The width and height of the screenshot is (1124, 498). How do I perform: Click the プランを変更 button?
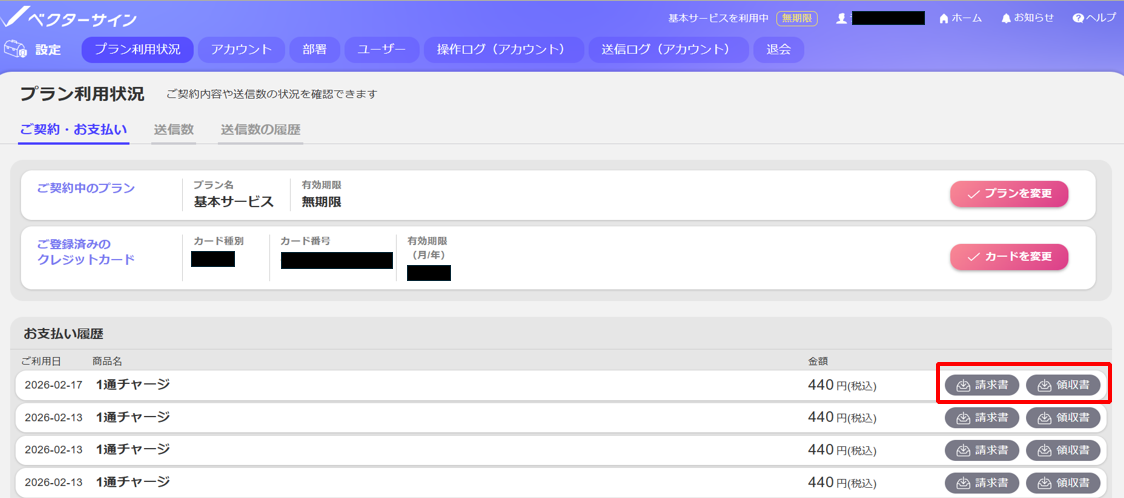point(1008,194)
